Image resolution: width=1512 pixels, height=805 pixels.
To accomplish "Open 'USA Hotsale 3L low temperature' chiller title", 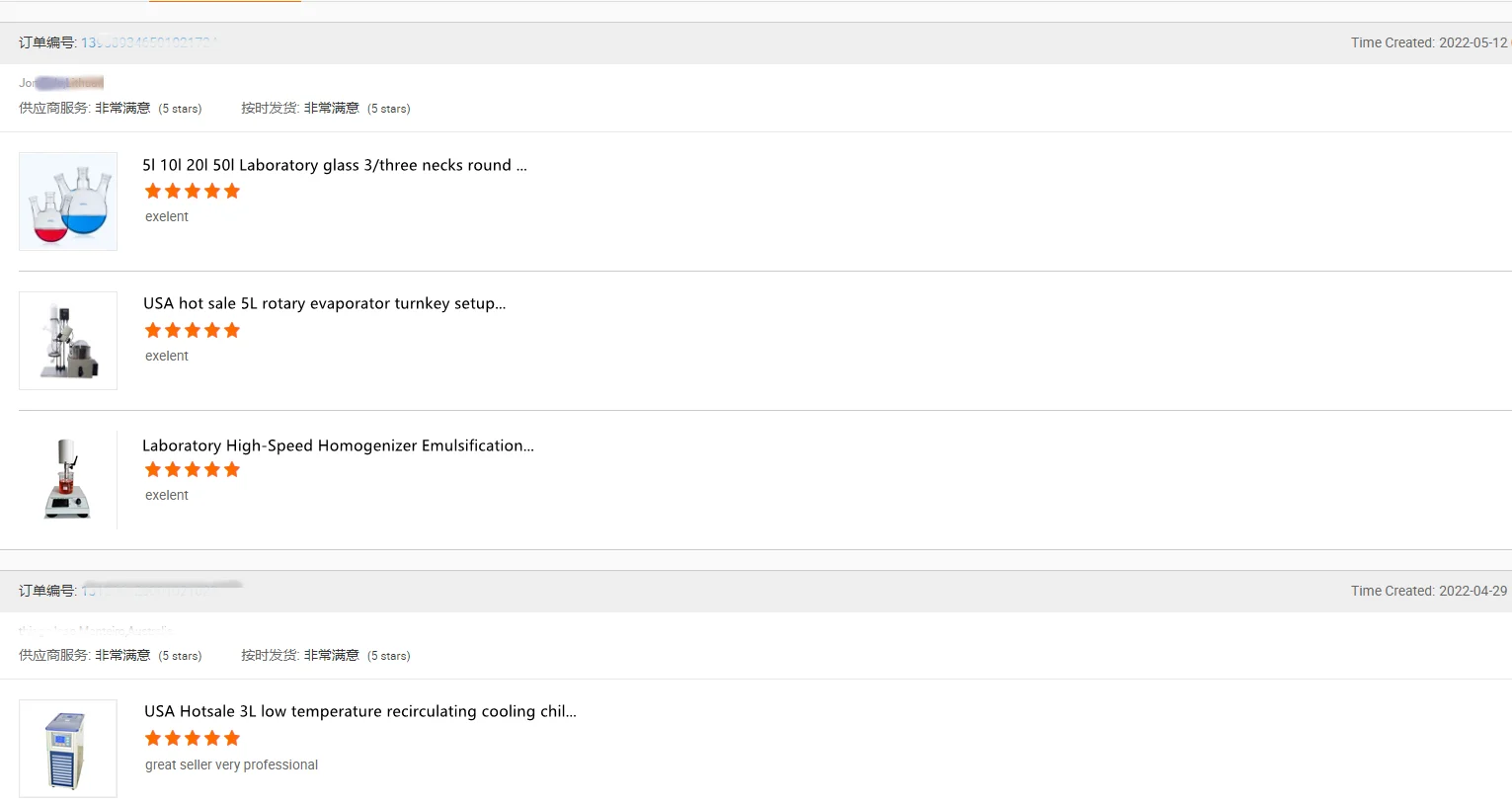I will (359, 711).
